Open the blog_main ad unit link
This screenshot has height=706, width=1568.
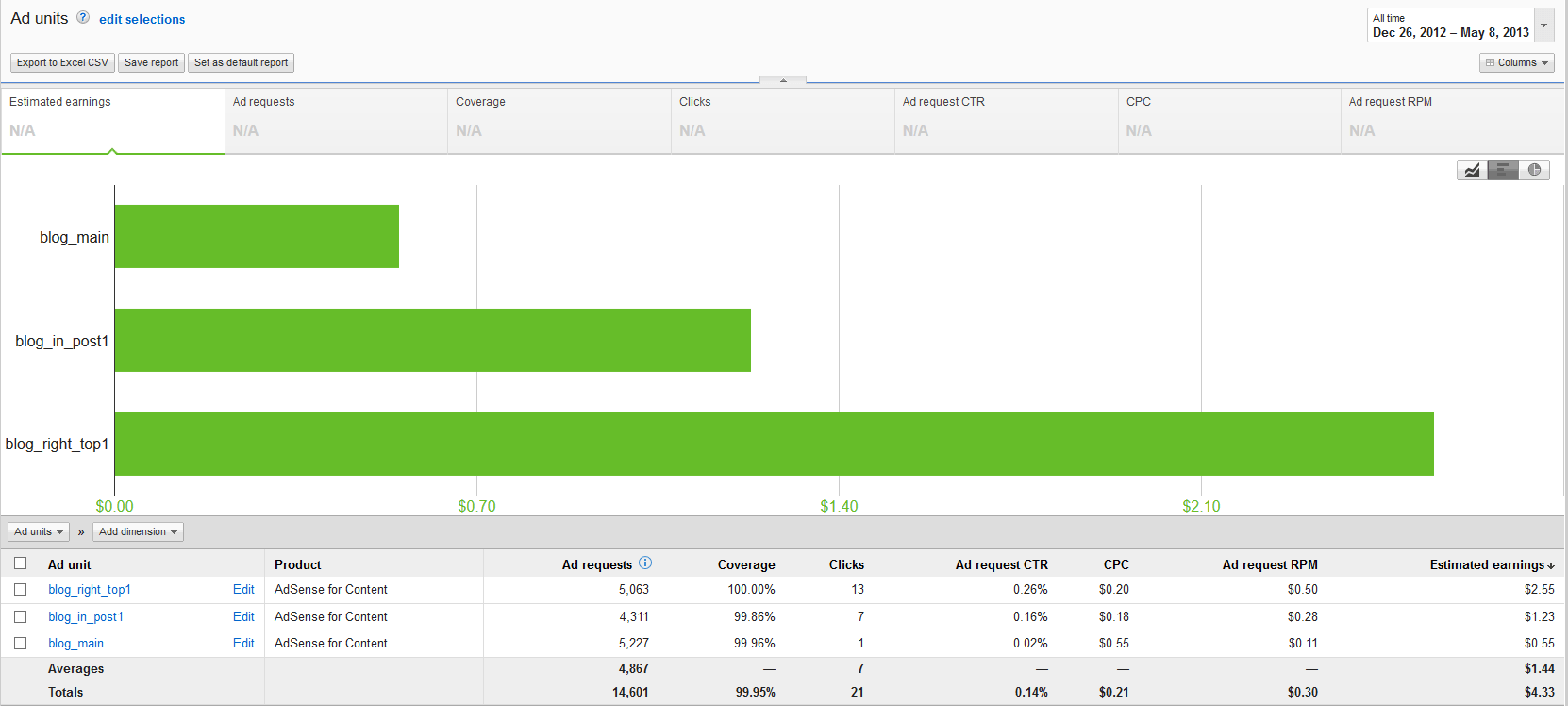75,643
